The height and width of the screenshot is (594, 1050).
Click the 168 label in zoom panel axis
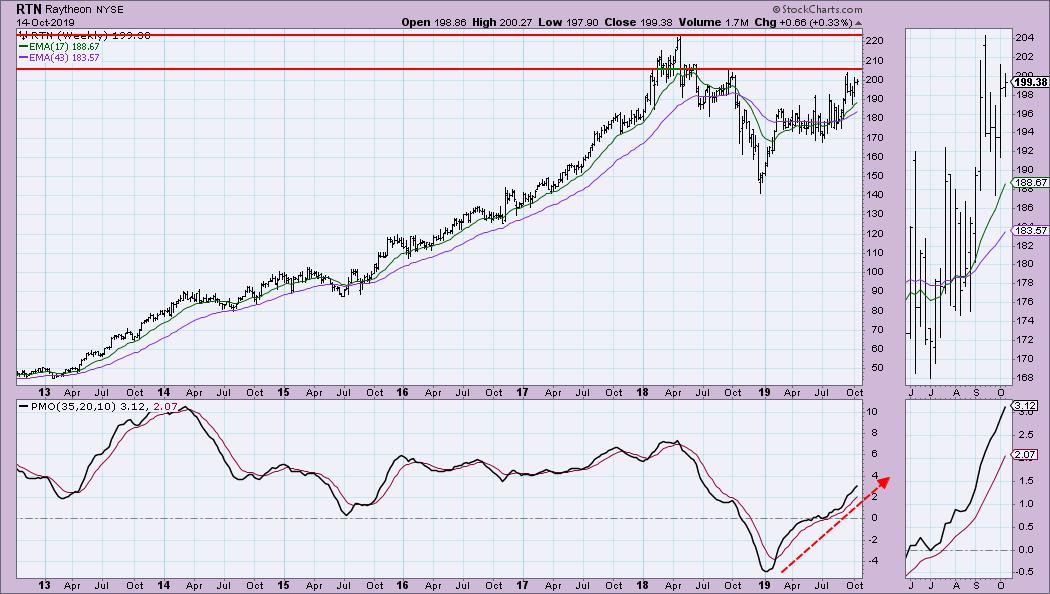pyautogui.click(x=1025, y=377)
